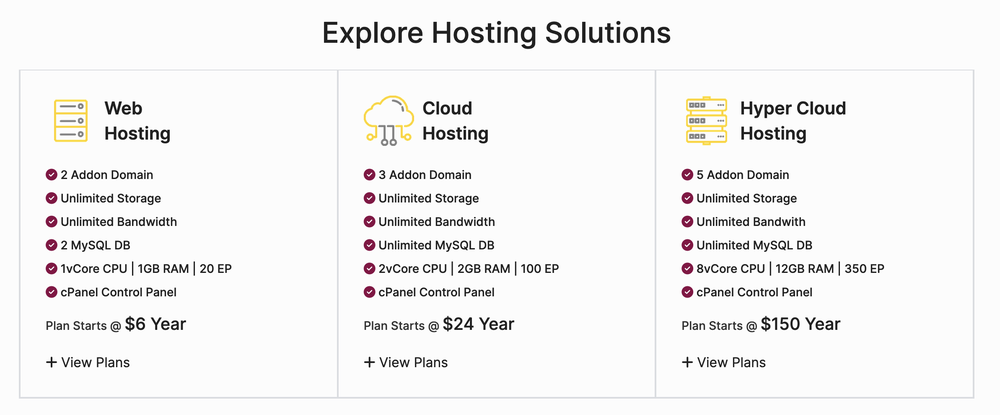This screenshot has height=415, width=1000.
Task: Click check icon beside Unlimited Bandwith in Hyper Cloud
Action: (x=688, y=221)
